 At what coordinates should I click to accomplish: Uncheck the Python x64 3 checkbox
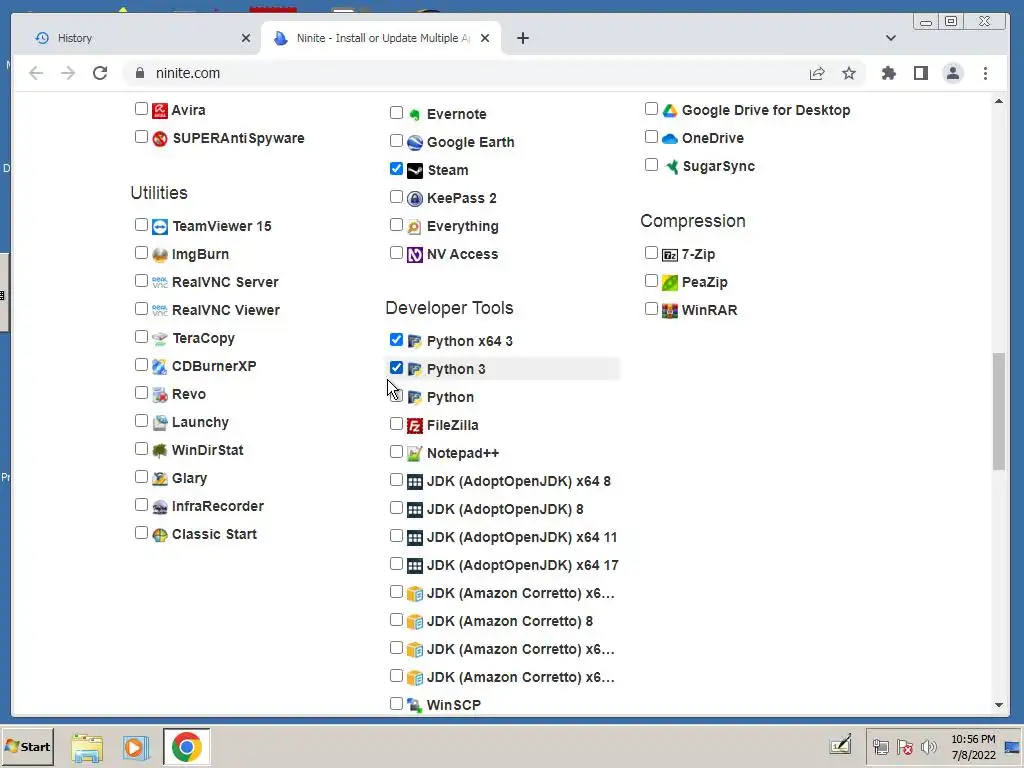(x=396, y=340)
